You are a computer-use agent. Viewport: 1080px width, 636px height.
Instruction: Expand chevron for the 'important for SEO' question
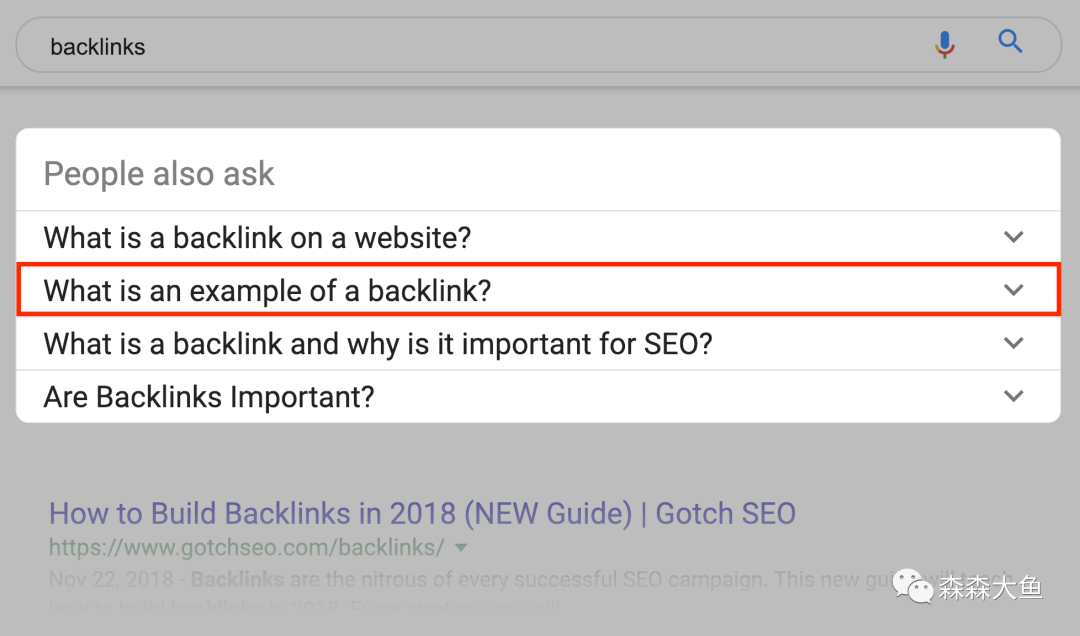(1014, 343)
